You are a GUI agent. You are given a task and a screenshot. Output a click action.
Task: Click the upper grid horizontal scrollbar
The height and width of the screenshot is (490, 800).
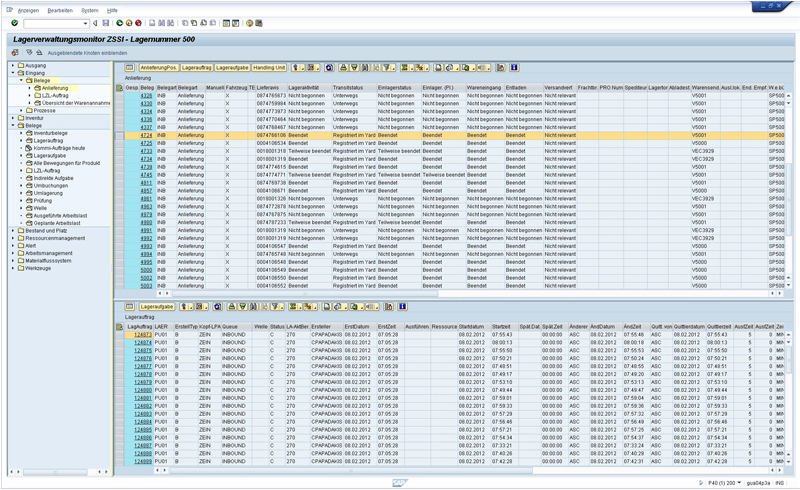[305, 293]
